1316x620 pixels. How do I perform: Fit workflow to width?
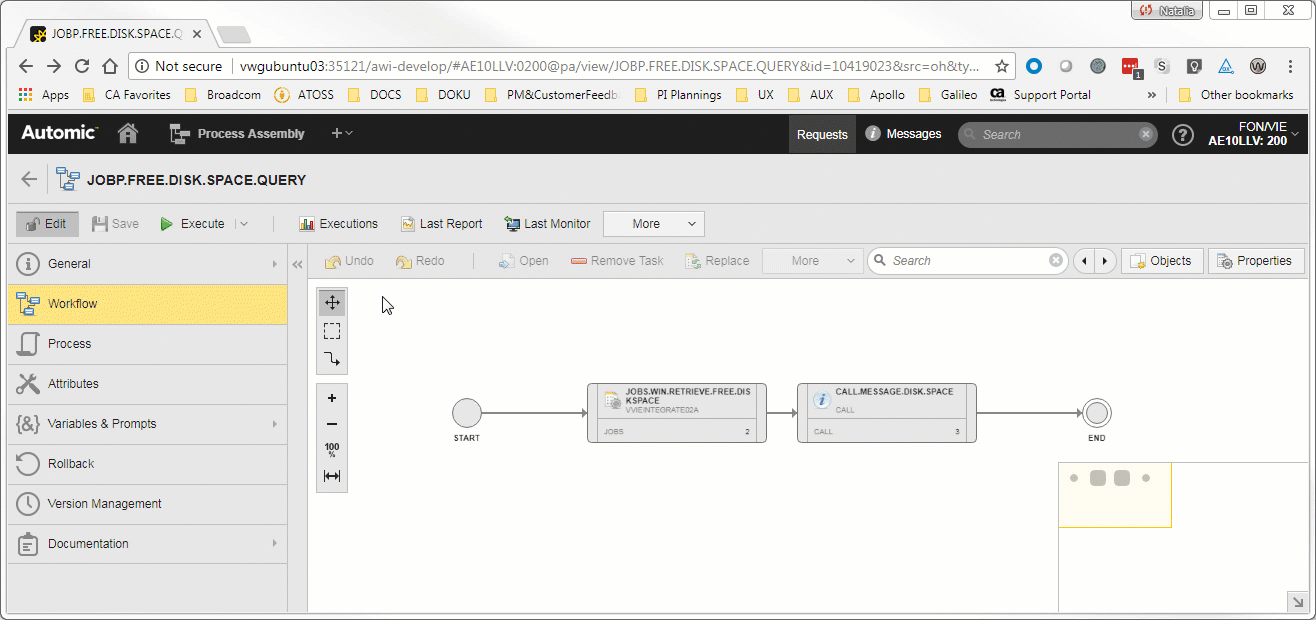click(x=332, y=477)
